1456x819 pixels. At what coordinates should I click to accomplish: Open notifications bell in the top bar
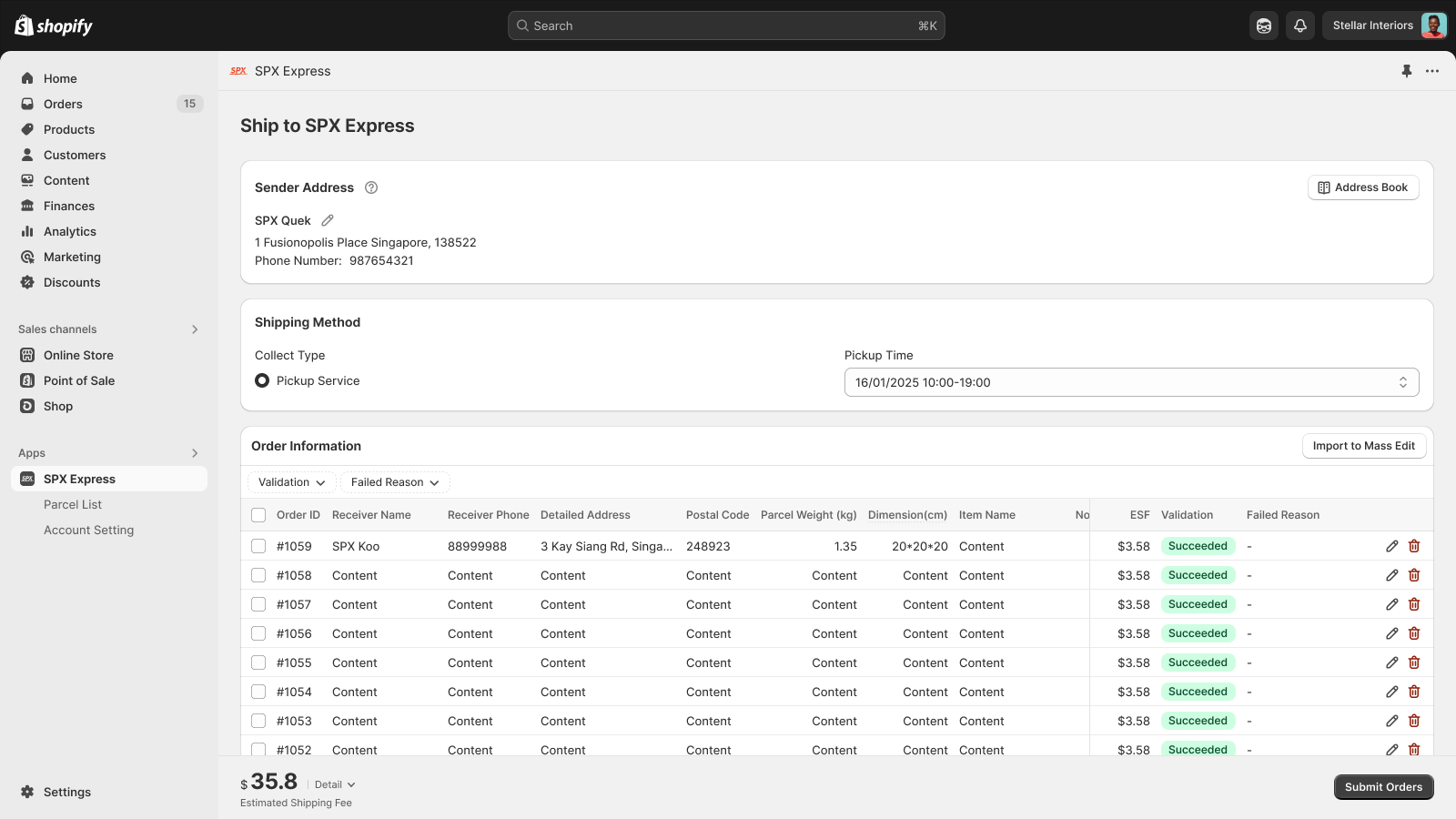[x=1299, y=25]
